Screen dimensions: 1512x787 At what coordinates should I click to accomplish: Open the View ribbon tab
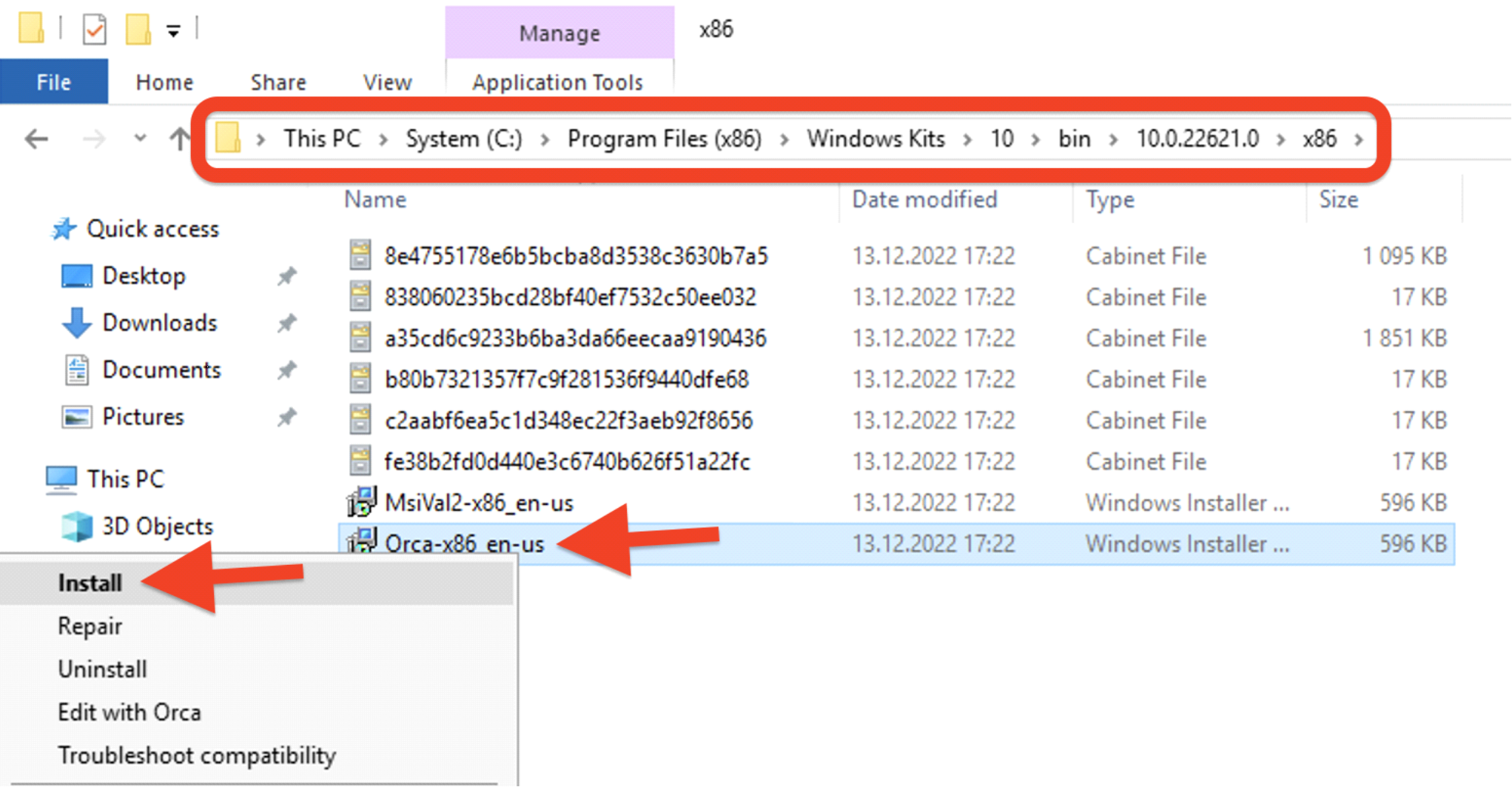point(387,82)
